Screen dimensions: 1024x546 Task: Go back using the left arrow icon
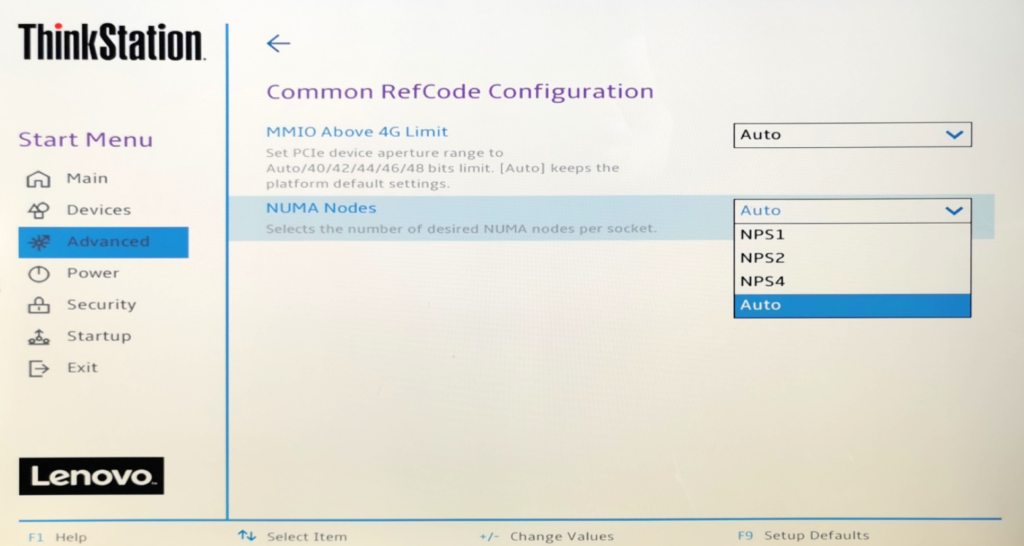pos(278,43)
